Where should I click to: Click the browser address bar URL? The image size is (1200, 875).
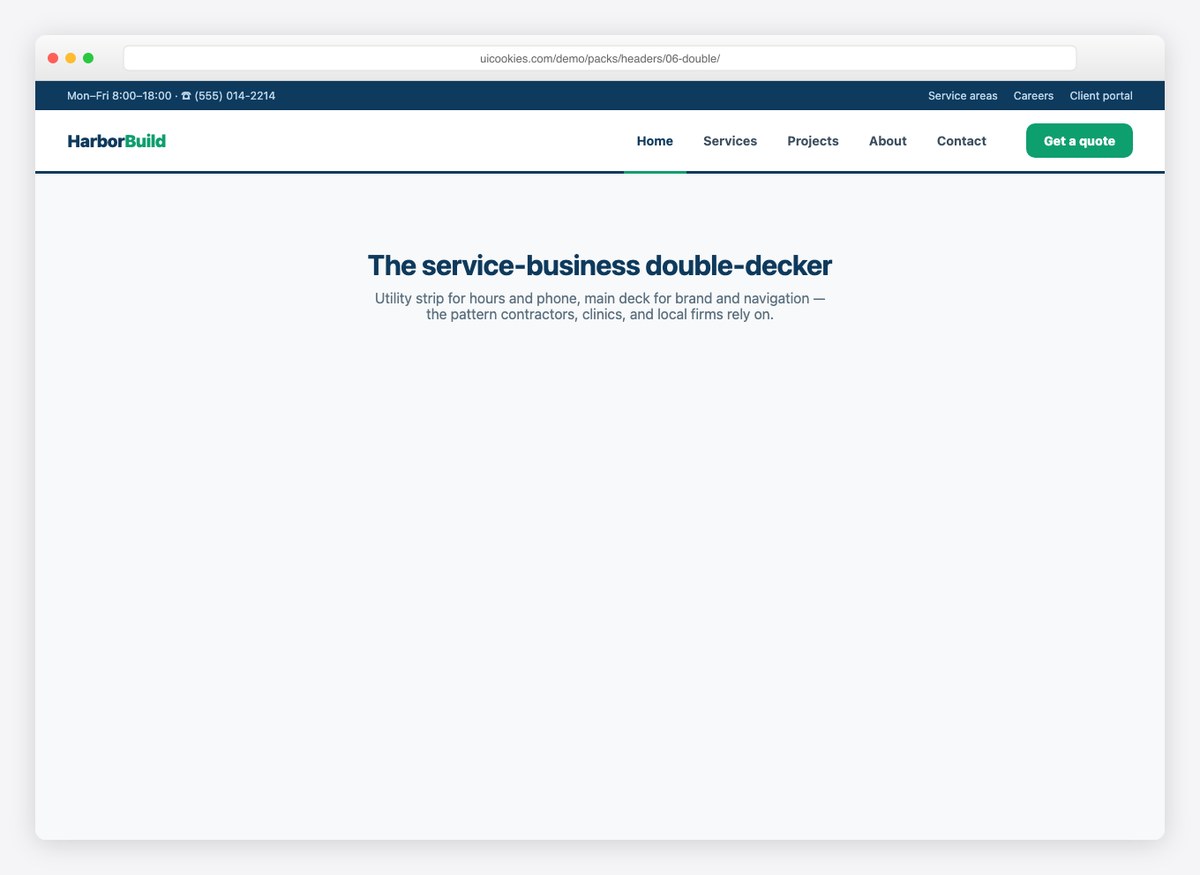click(x=600, y=58)
